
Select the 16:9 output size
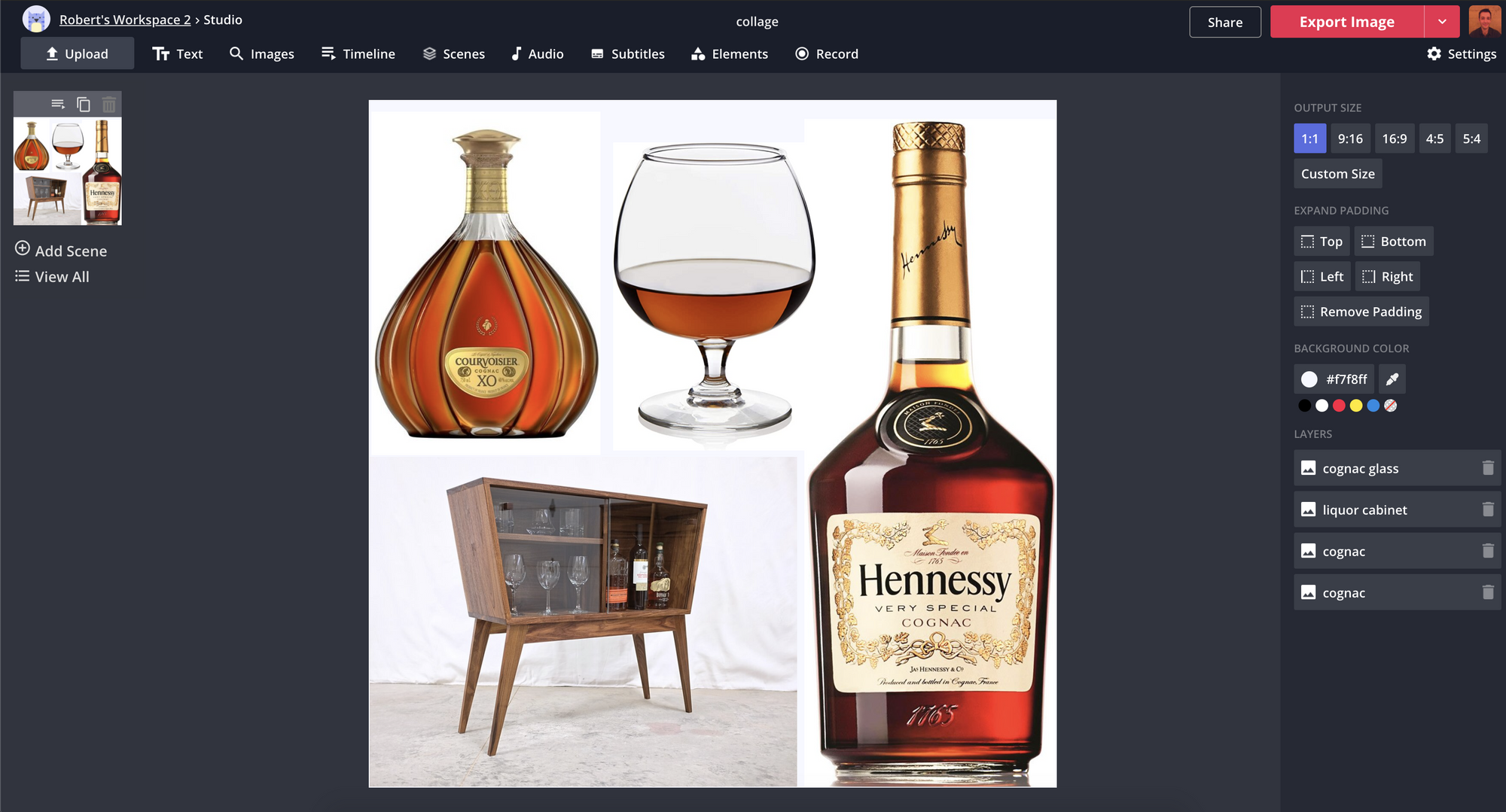(x=1395, y=138)
